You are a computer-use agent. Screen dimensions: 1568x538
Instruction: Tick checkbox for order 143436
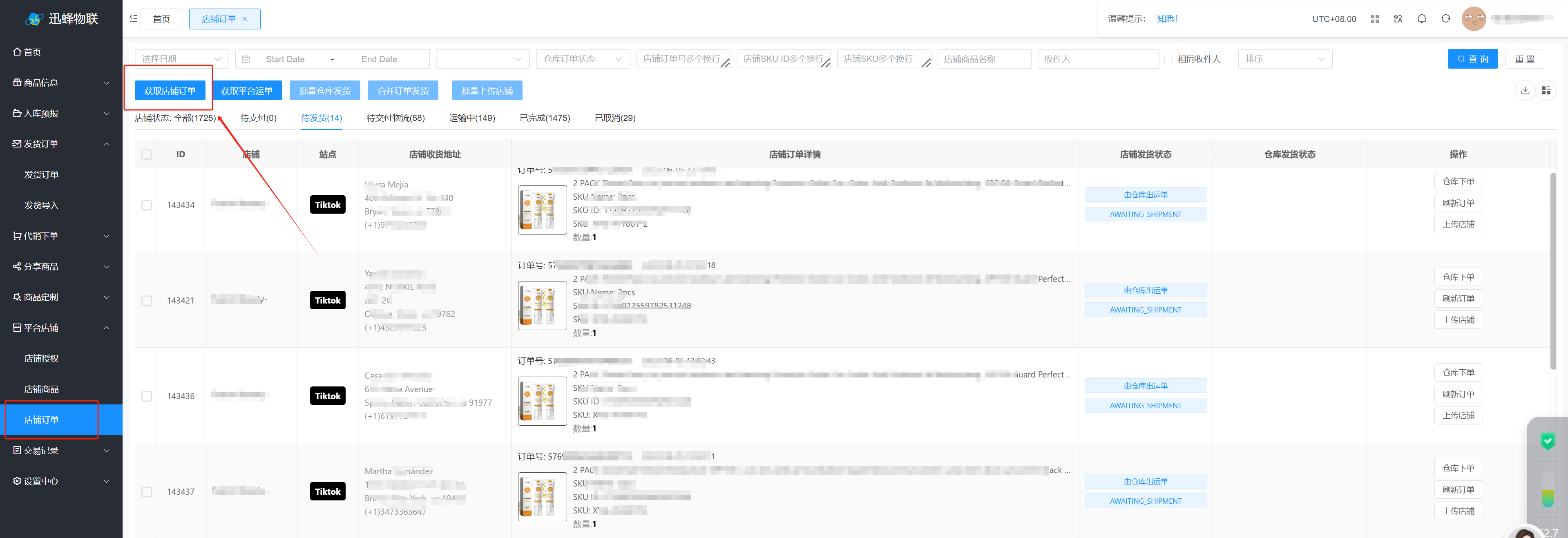tap(147, 396)
